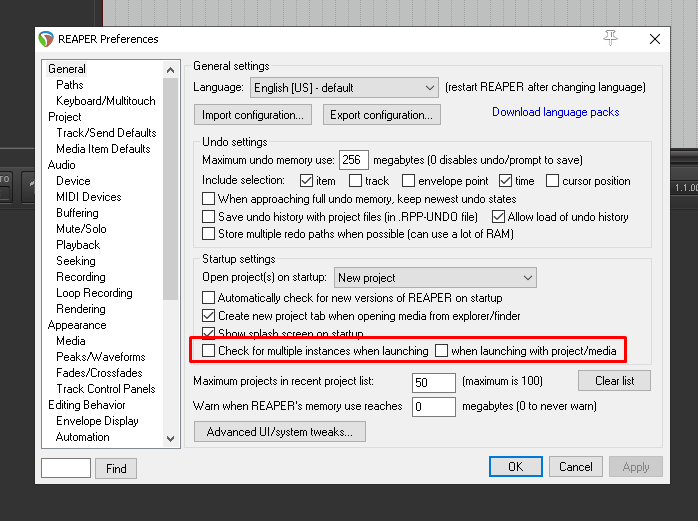
Task: Open Playback settings page
Action: pyautogui.click(x=78, y=245)
